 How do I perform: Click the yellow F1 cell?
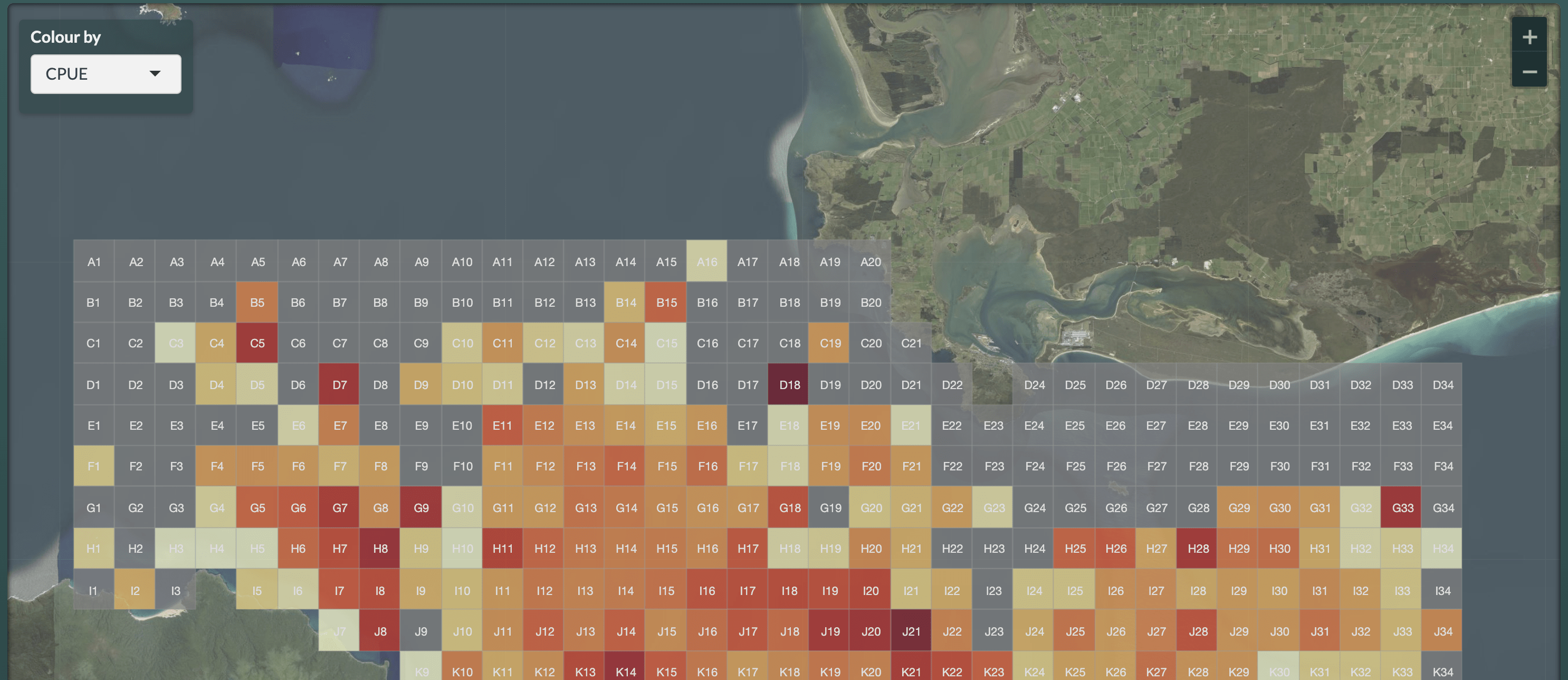[94, 466]
